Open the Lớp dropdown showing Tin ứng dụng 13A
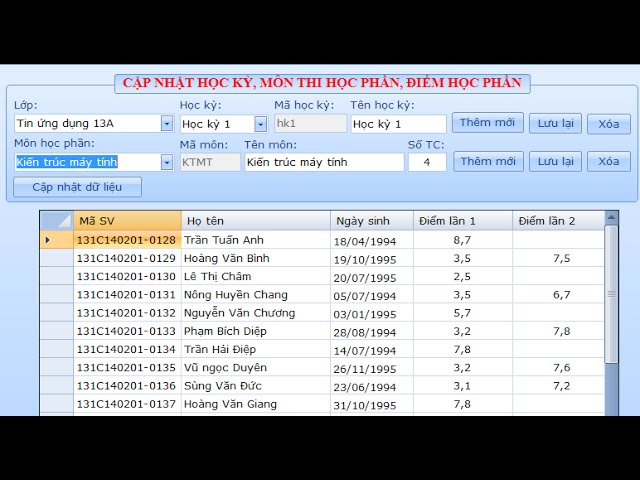Image resolution: width=640 pixels, height=480 pixels. tap(166, 124)
